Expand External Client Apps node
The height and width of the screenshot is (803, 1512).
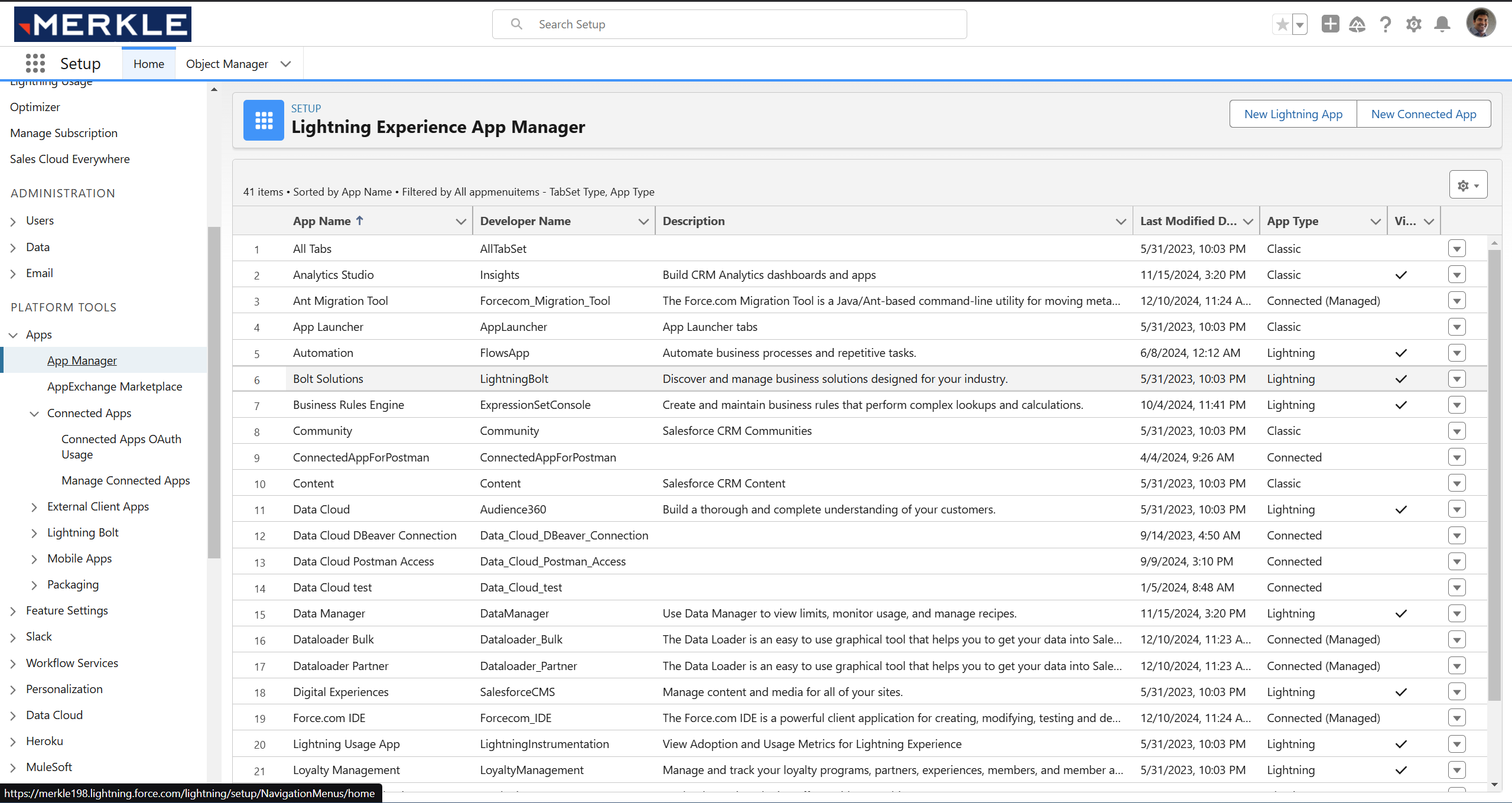(x=34, y=507)
